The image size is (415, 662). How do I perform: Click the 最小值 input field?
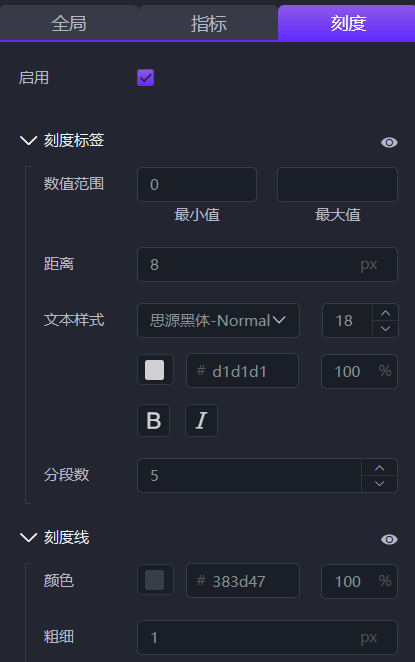(197, 184)
